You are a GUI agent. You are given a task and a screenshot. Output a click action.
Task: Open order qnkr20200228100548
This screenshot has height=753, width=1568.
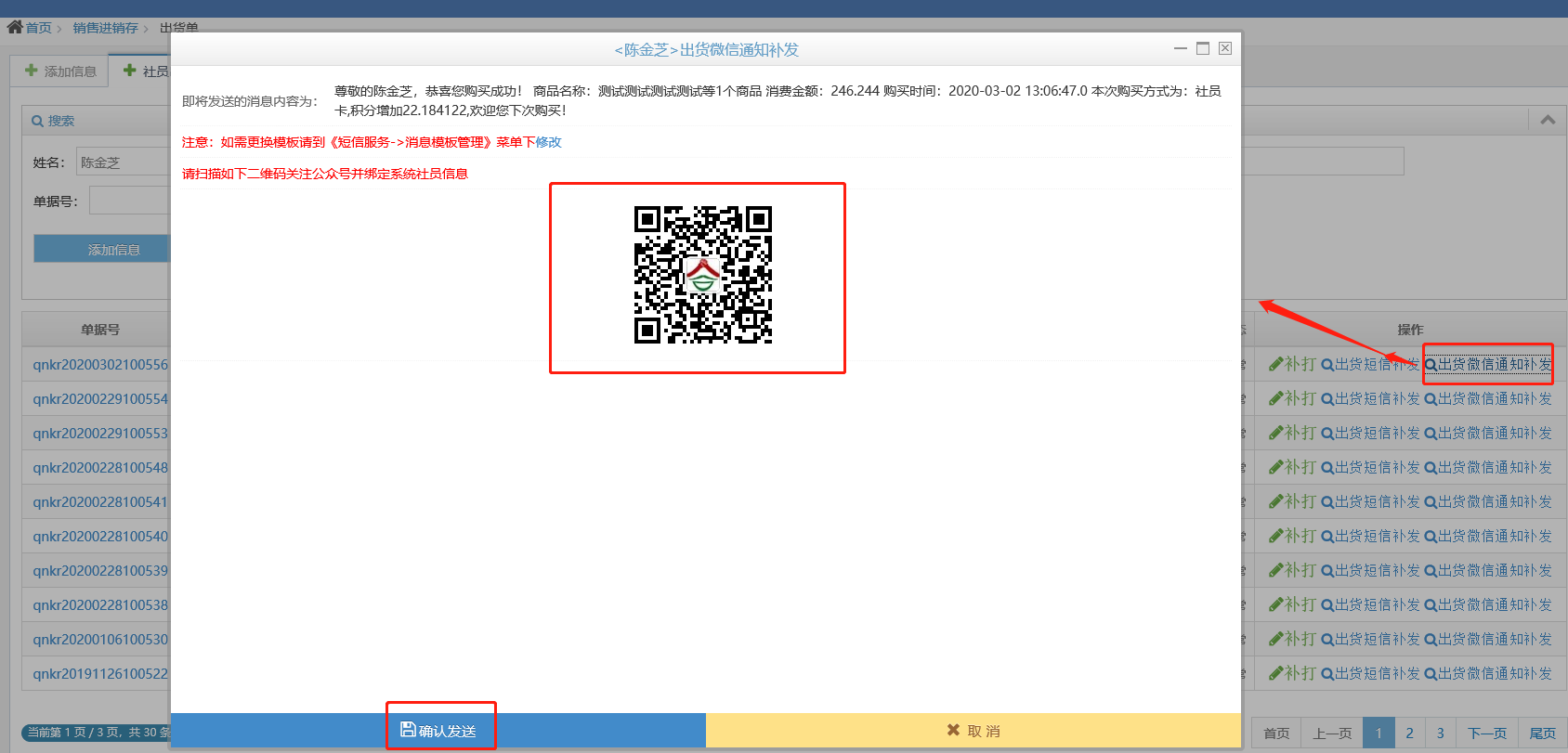pyautogui.click(x=100, y=468)
